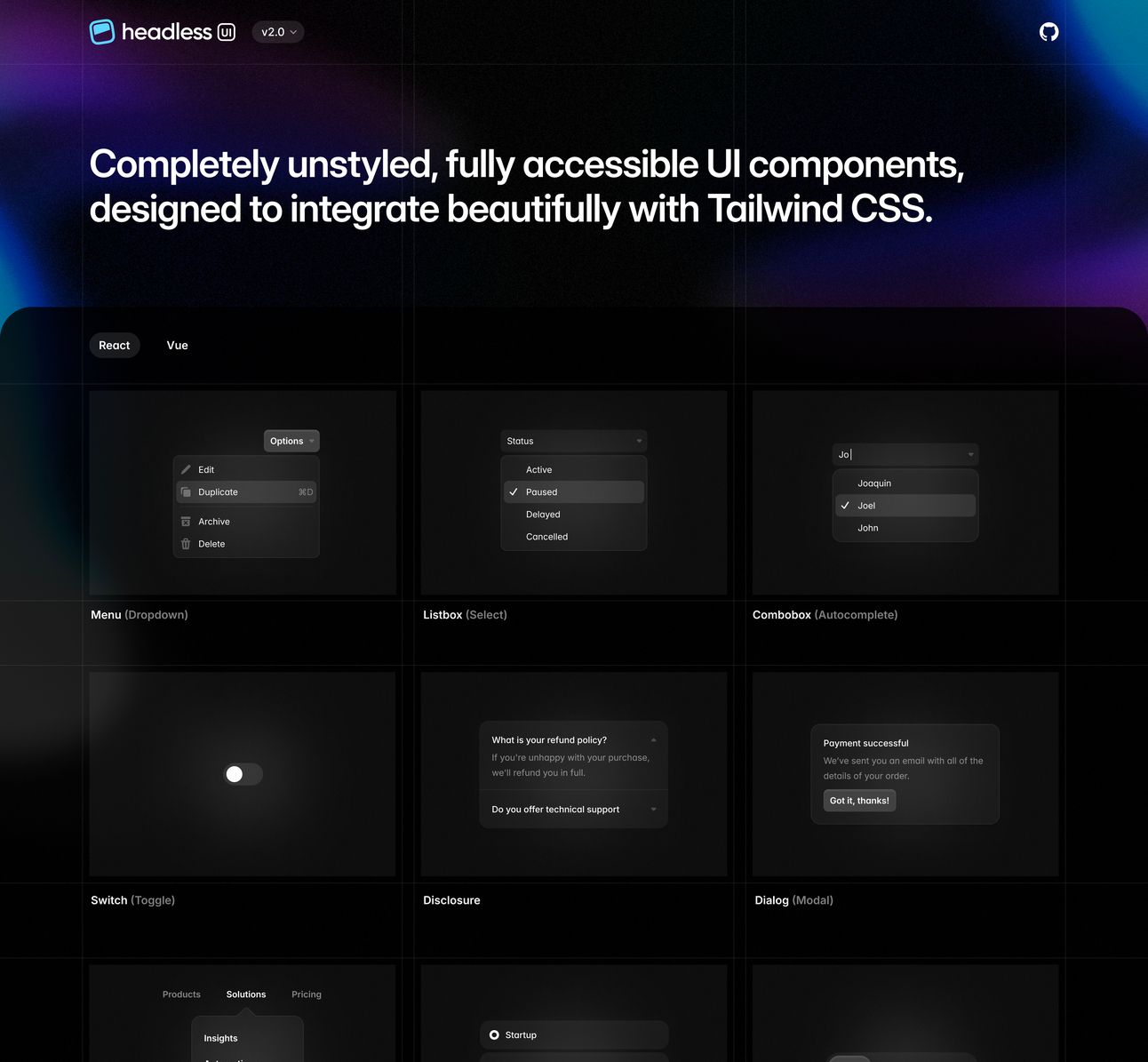Open the combobox arrow next to Jo
The width and height of the screenshot is (1148, 1062).
[970, 454]
